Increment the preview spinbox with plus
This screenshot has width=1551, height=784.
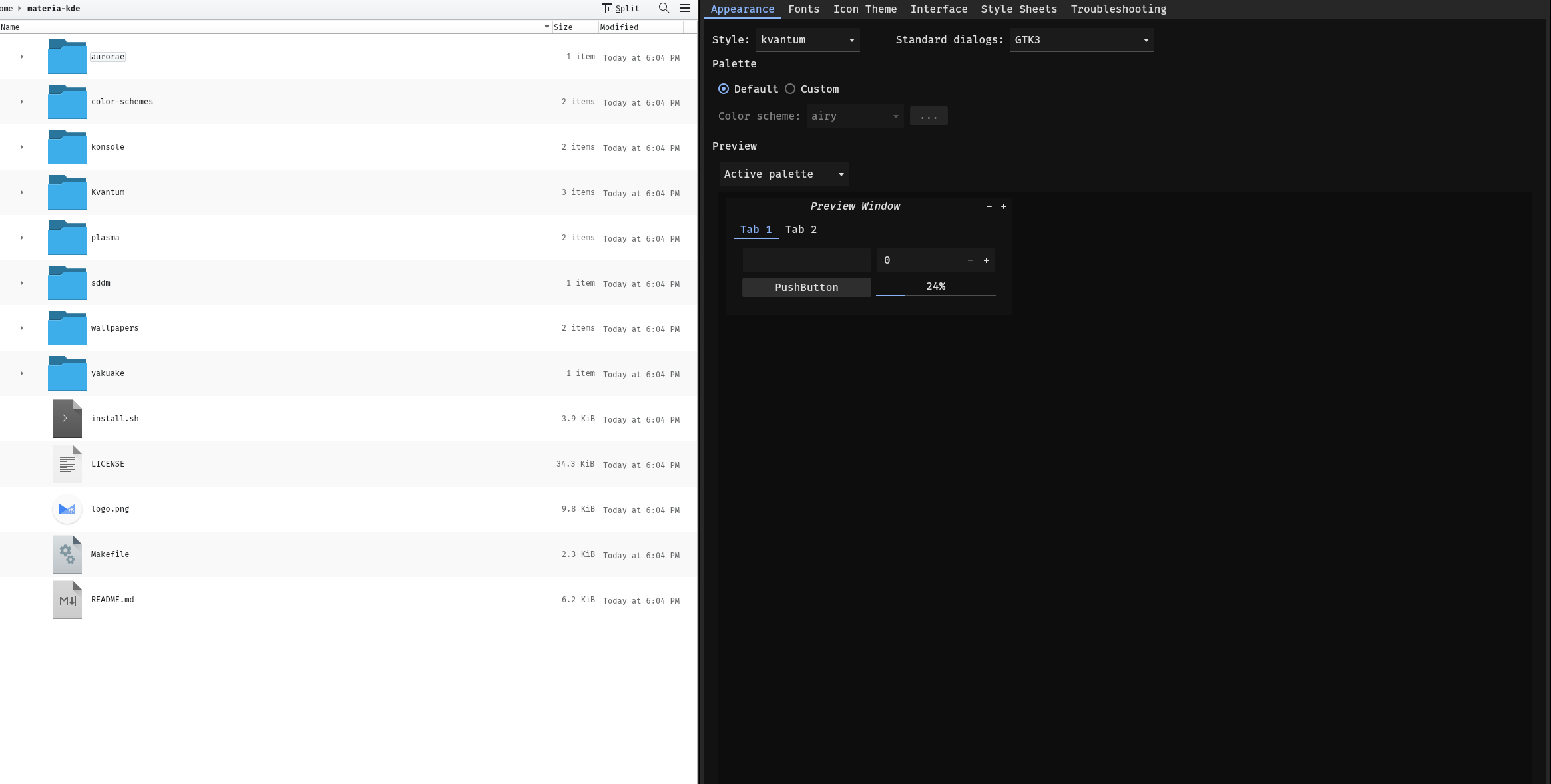click(x=987, y=260)
